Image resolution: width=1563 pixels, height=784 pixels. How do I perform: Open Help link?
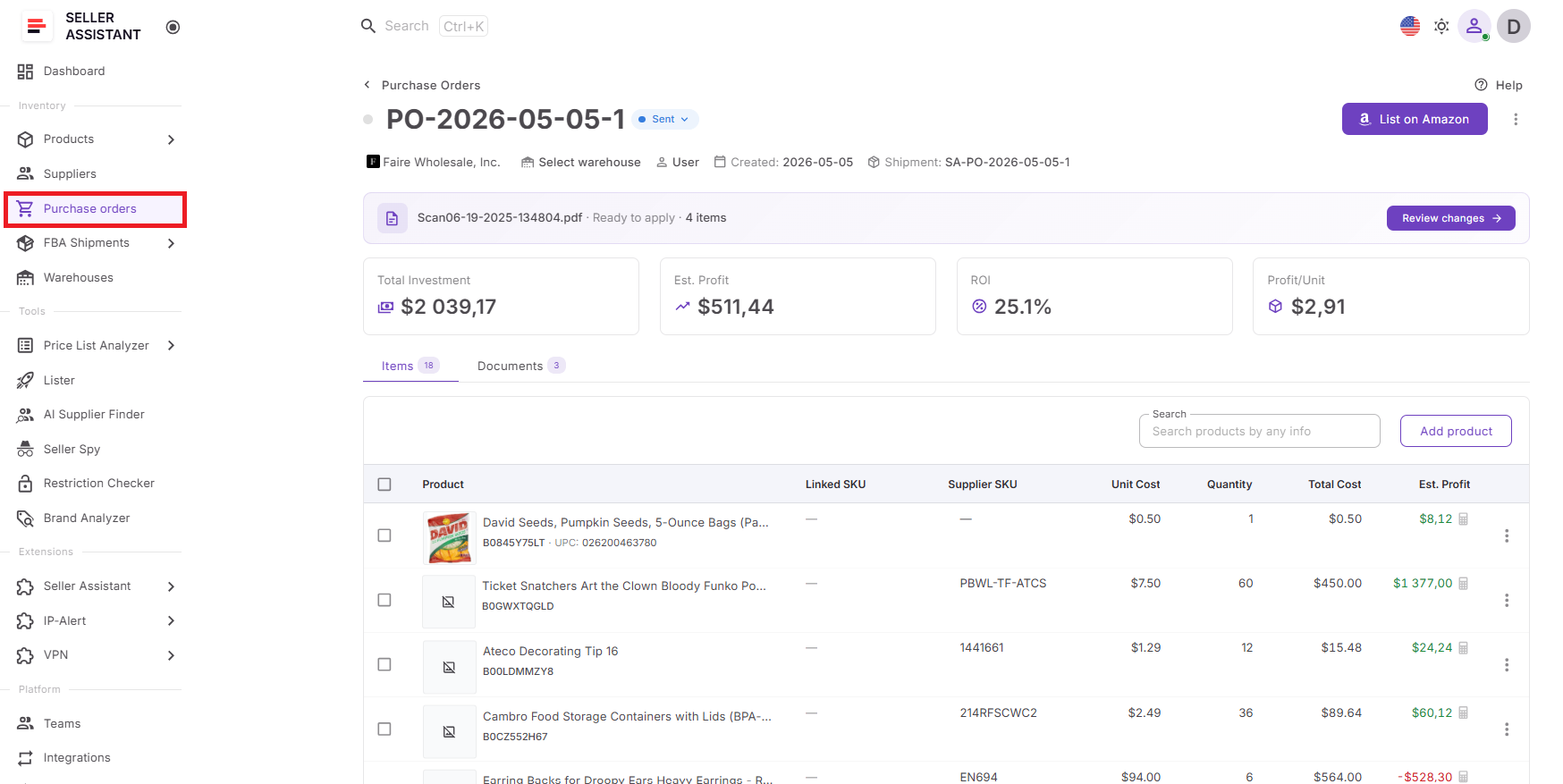coord(1499,85)
